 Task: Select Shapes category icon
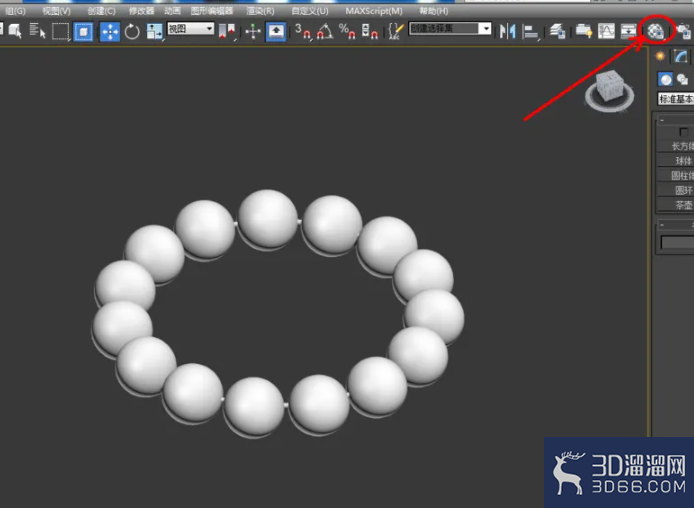(x=683, y=79)
